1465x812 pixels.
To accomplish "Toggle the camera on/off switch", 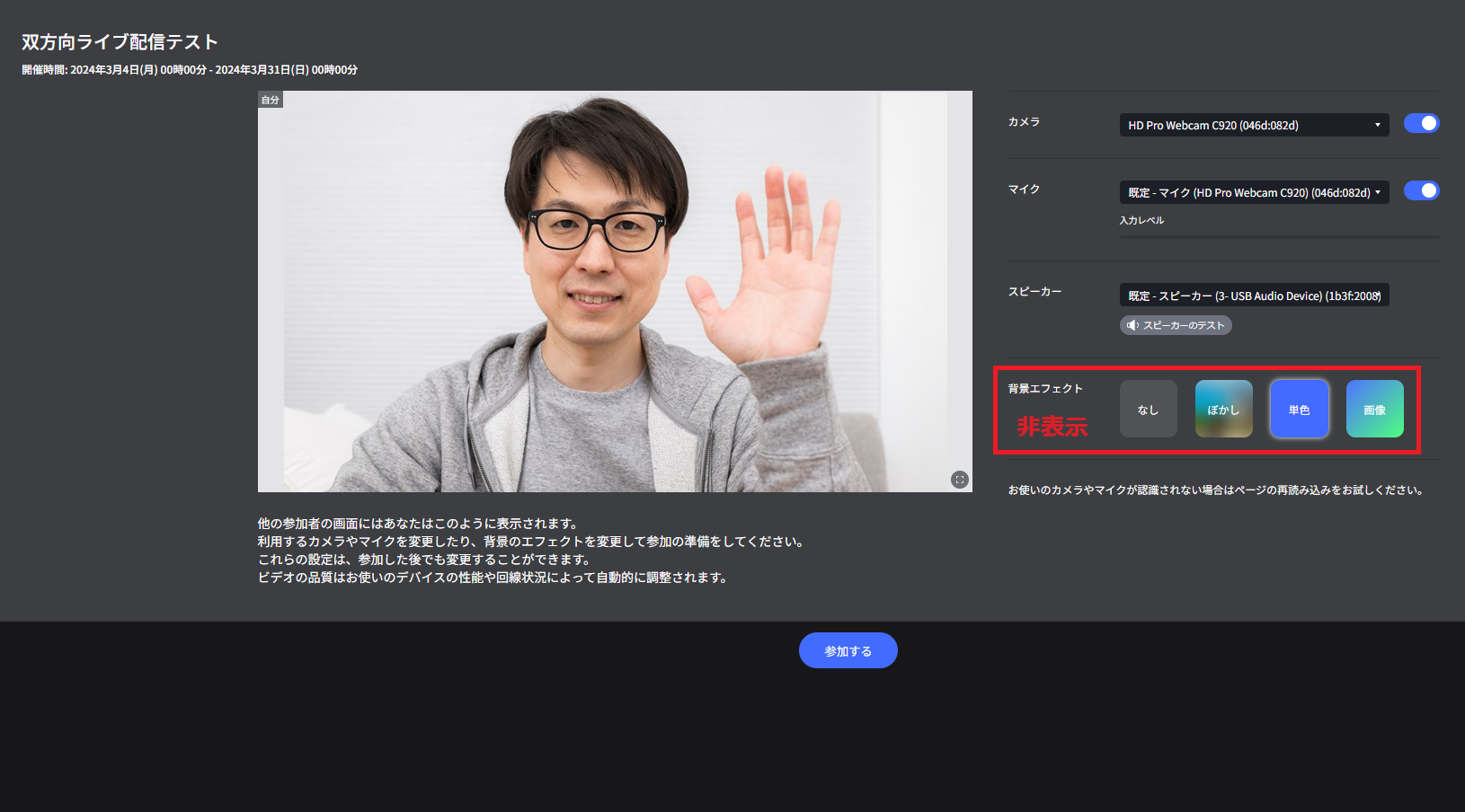I will (x=1421, y=123).
